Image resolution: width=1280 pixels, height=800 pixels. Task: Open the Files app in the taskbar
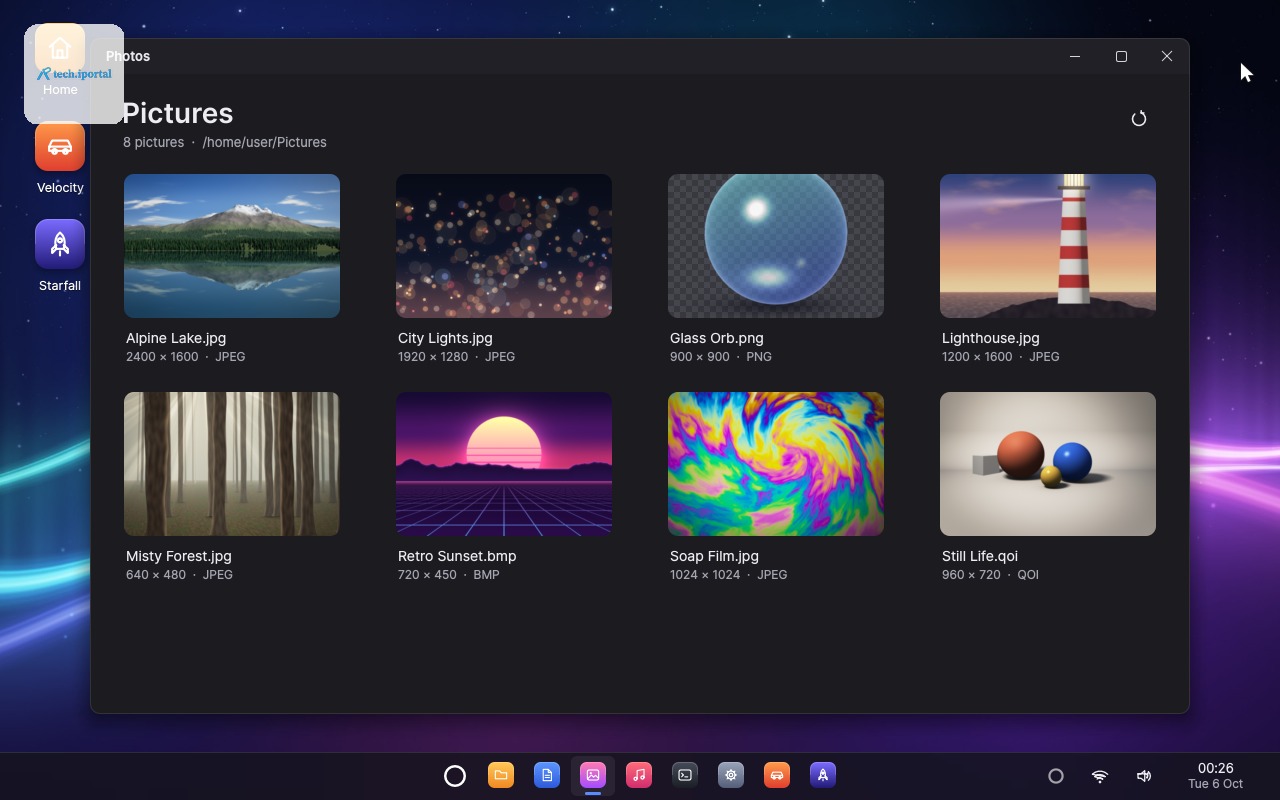[x=501, y=775]
